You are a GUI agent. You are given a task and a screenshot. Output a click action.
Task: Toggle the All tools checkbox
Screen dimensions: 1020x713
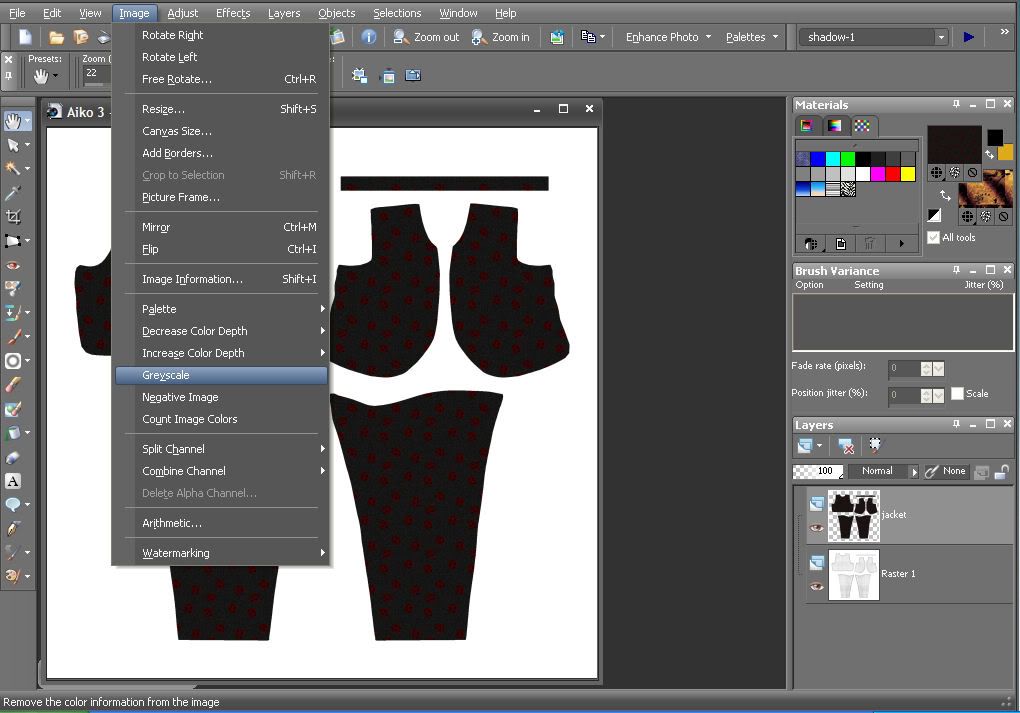pos(933,237)
